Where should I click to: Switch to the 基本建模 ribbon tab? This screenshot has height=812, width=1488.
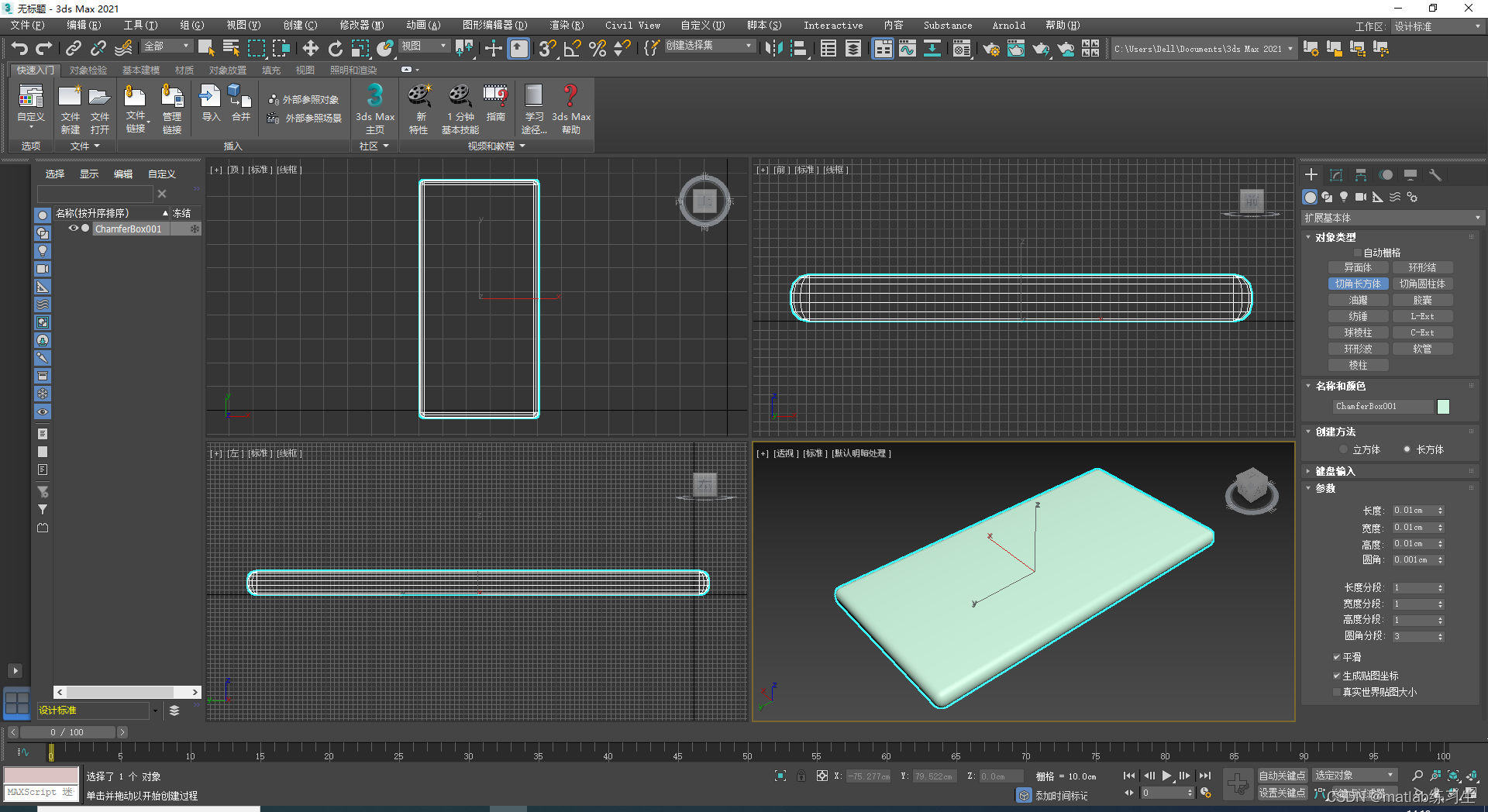tap(140, 70)
